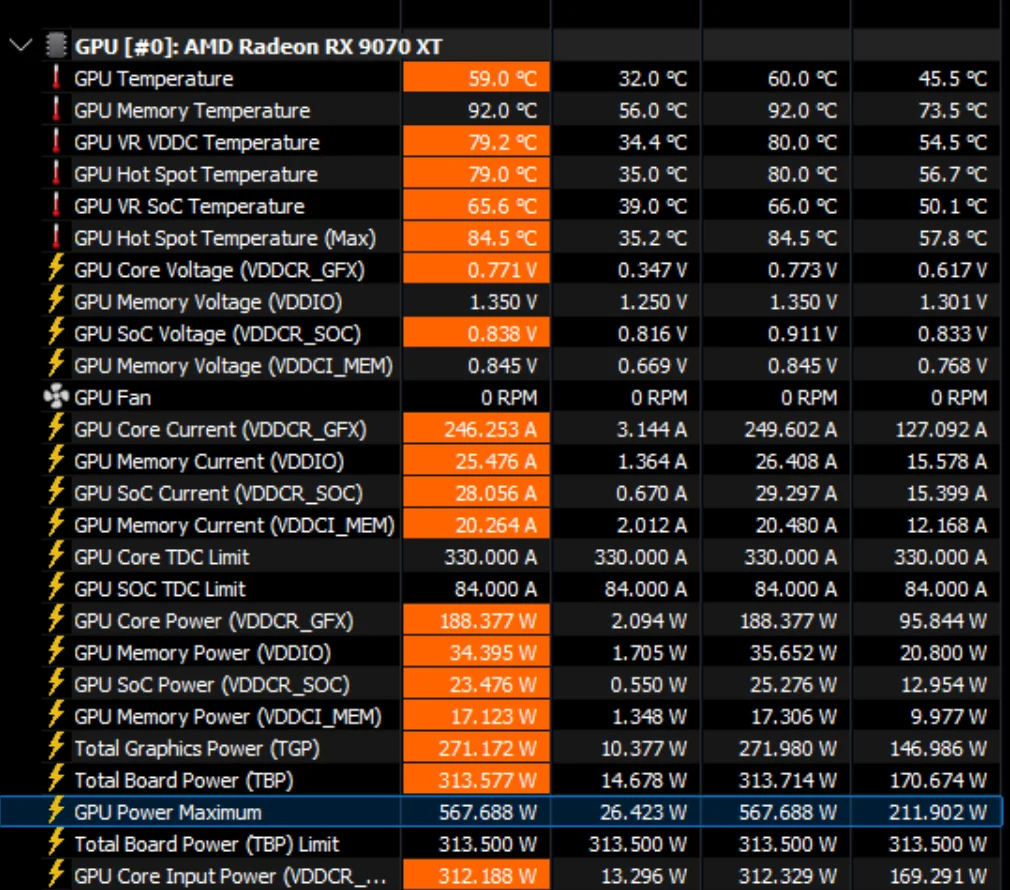This screenshot has width=1010, height=890.
Task: Select the GPU Hot Spot Temperature (Max) label
Action: point(225,238)
